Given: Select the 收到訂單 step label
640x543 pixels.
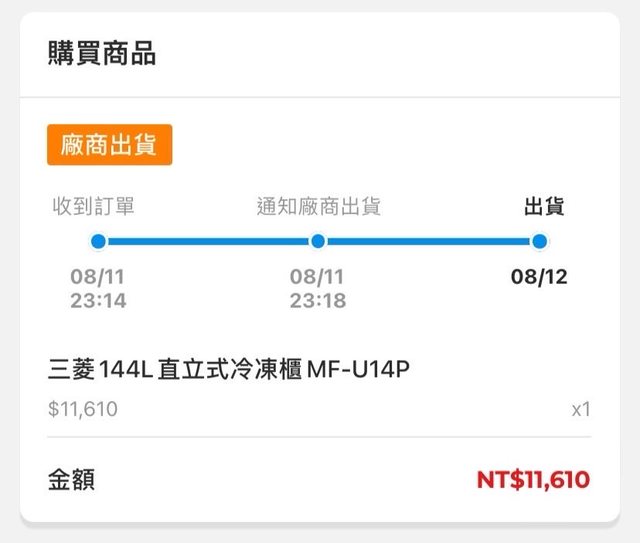Looking at the screenshot, I should 94,207.
